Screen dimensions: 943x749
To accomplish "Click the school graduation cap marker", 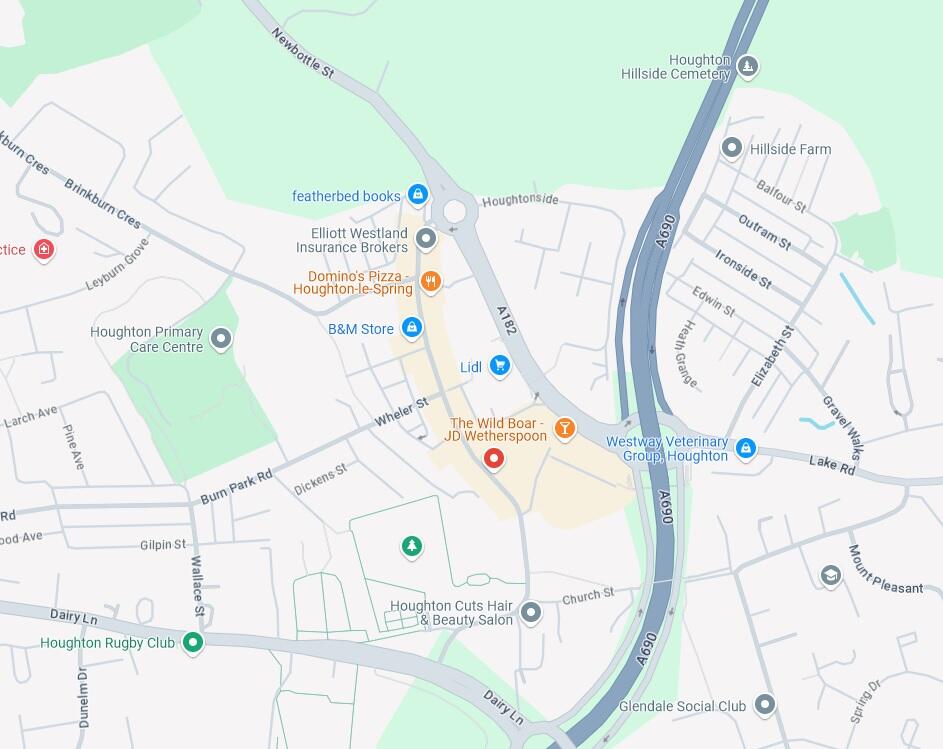I will coord(831,576).
